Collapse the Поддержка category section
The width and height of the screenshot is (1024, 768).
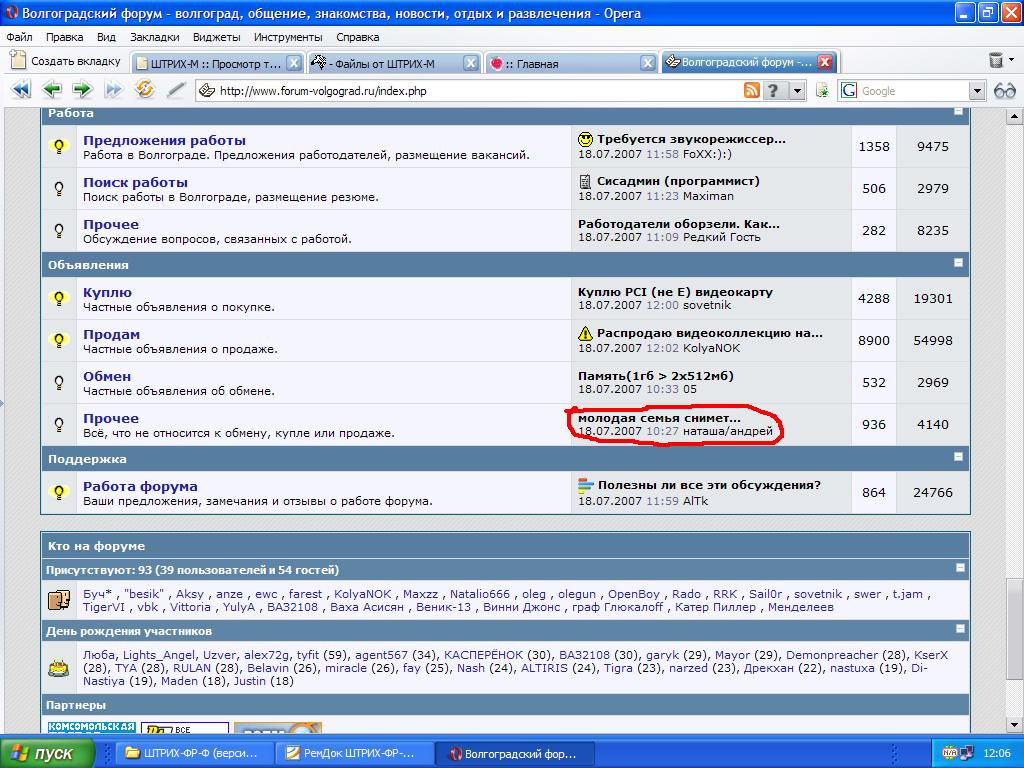[958, 457]
